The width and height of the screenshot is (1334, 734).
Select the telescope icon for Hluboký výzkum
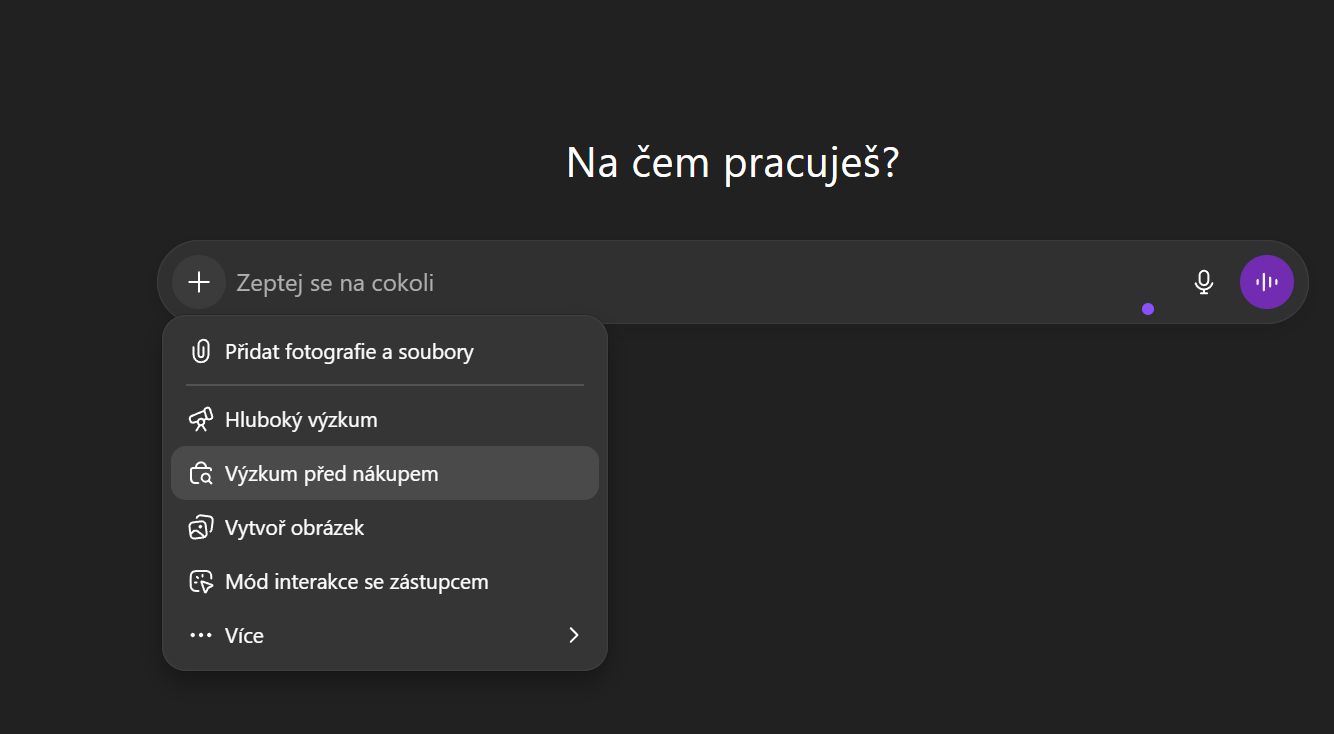(x=200, y=420)
